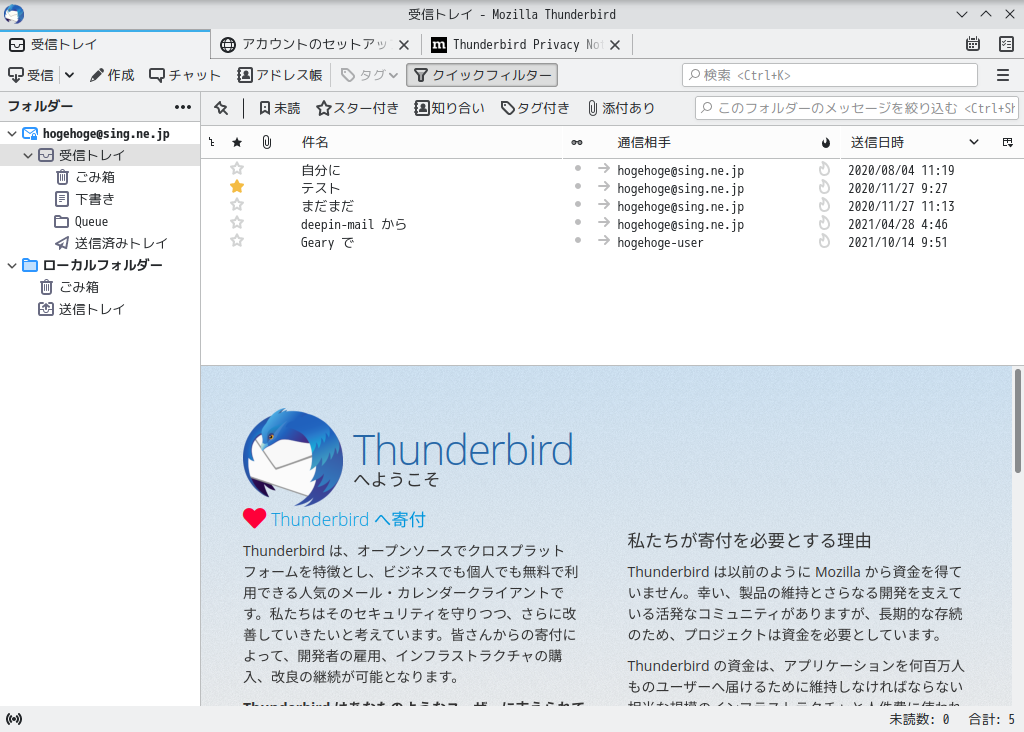Open the Thunderbird application menu (hamburger)
The image size is (1024, 732).
[1003, 75]
